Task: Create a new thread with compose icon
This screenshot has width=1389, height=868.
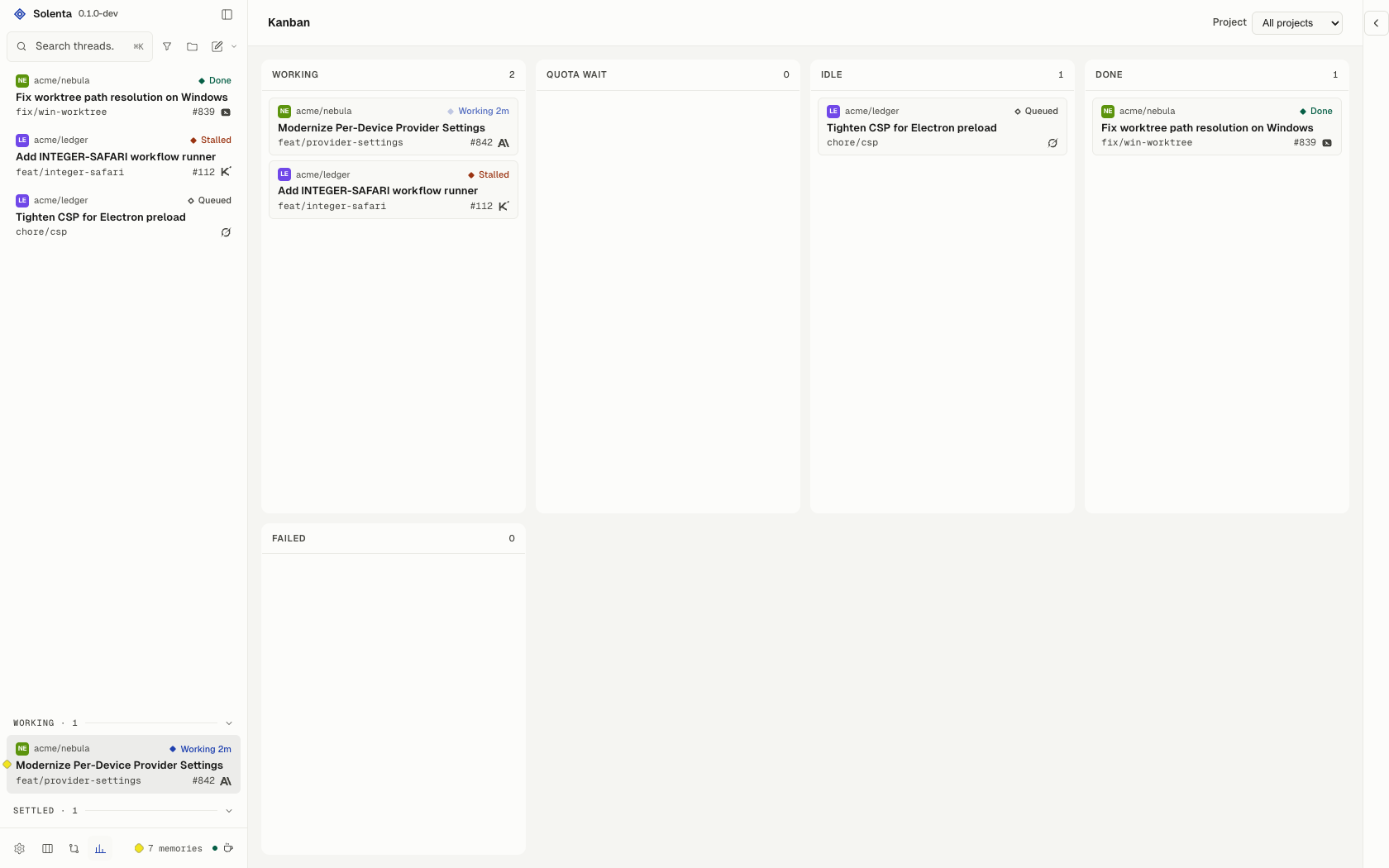Action: [x=217, y=46]
